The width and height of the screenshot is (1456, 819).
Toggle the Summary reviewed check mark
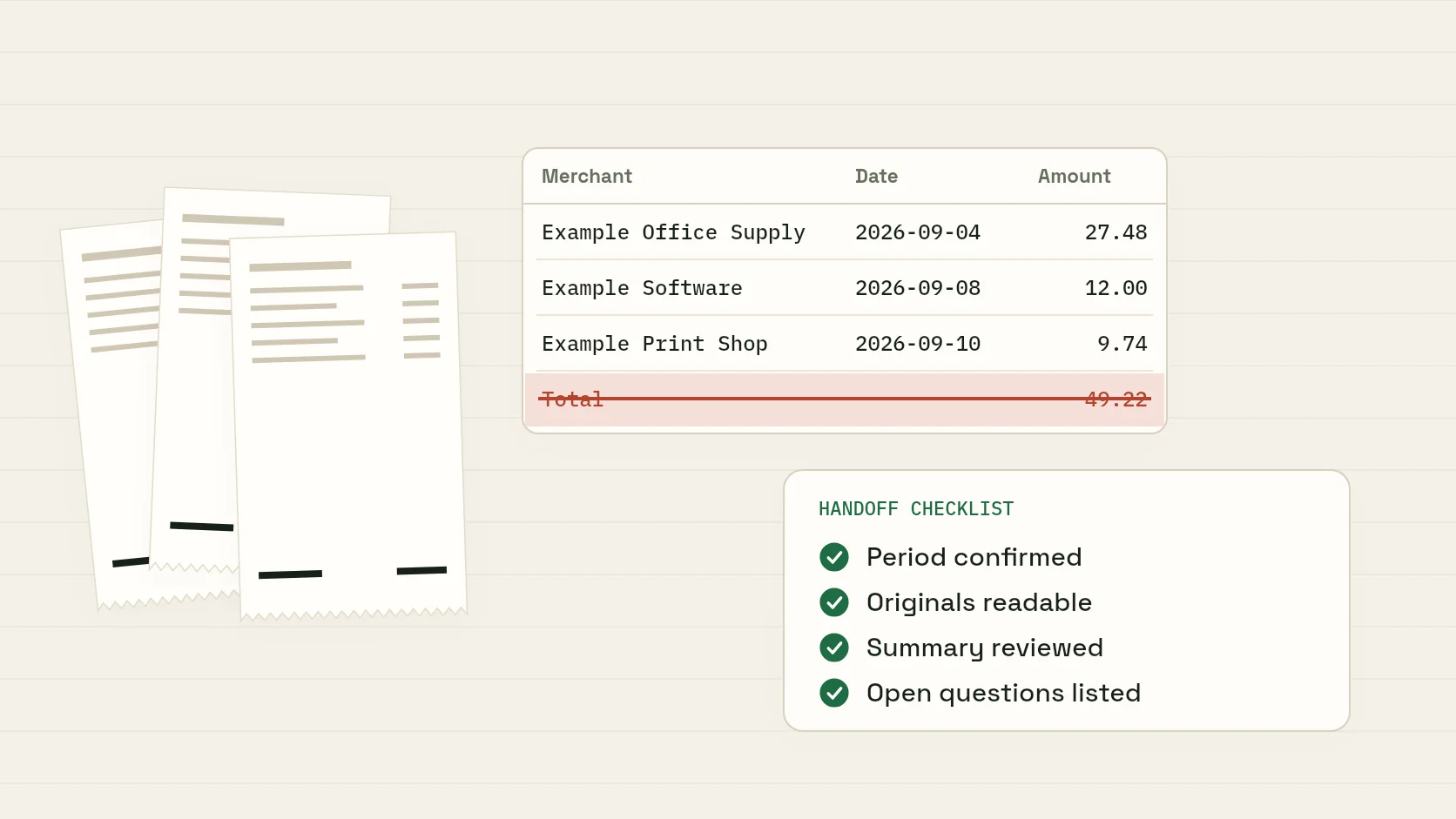(834, 648)
